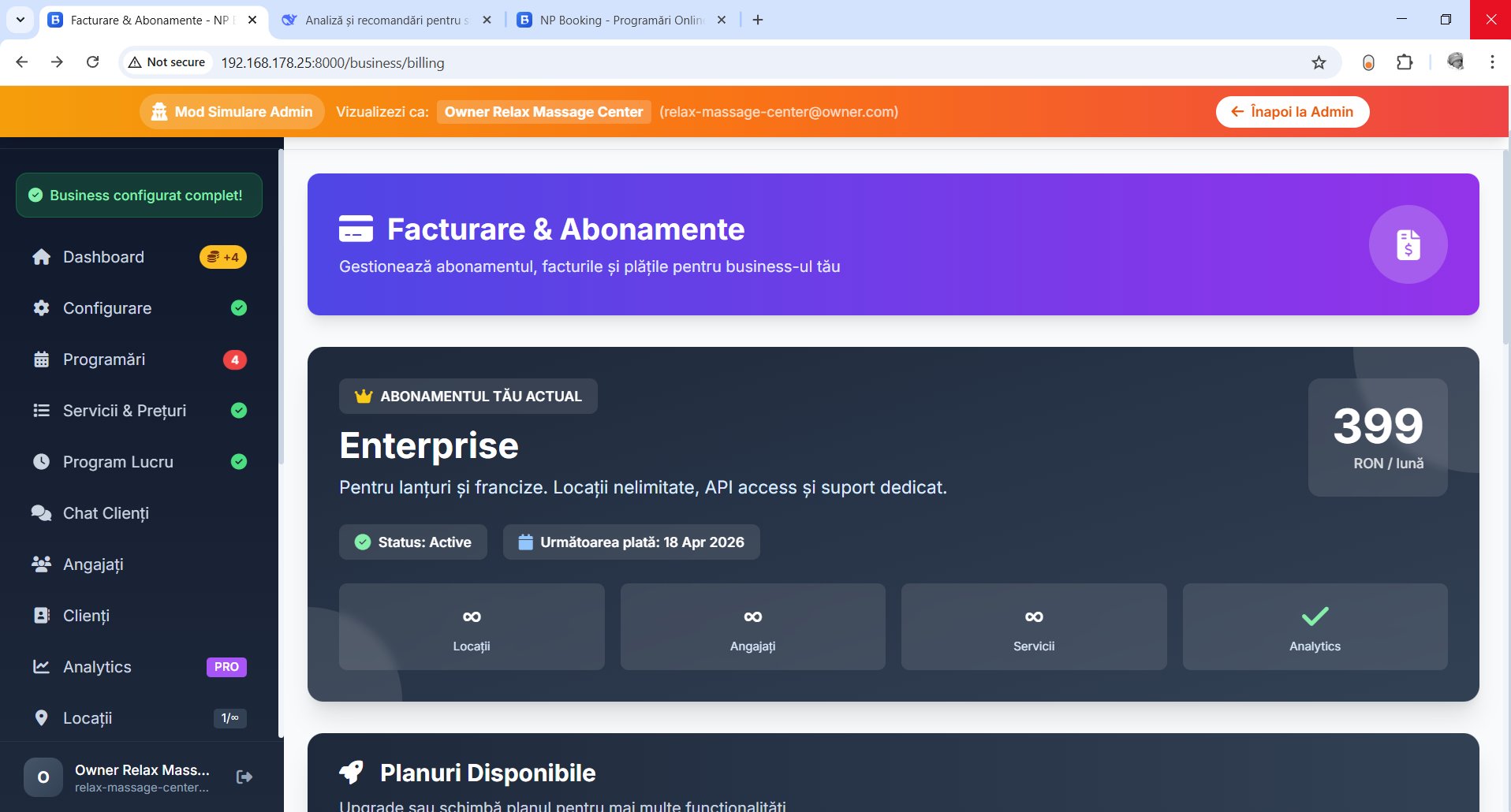Click the Not secure site info chip
Image resolution: width=1511 pixels, height=812 pixels.
pyautogui.click(x=167, y=62)
